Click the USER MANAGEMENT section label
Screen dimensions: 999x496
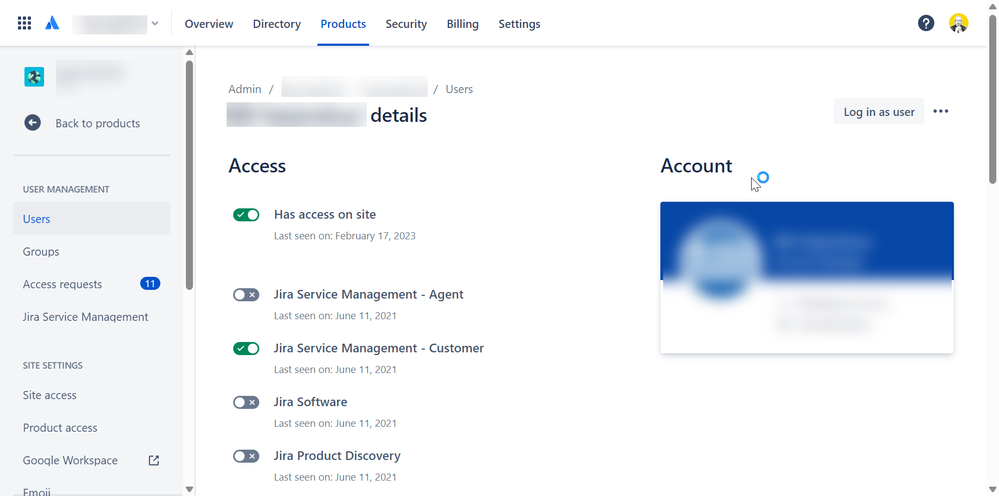point(66,189)
